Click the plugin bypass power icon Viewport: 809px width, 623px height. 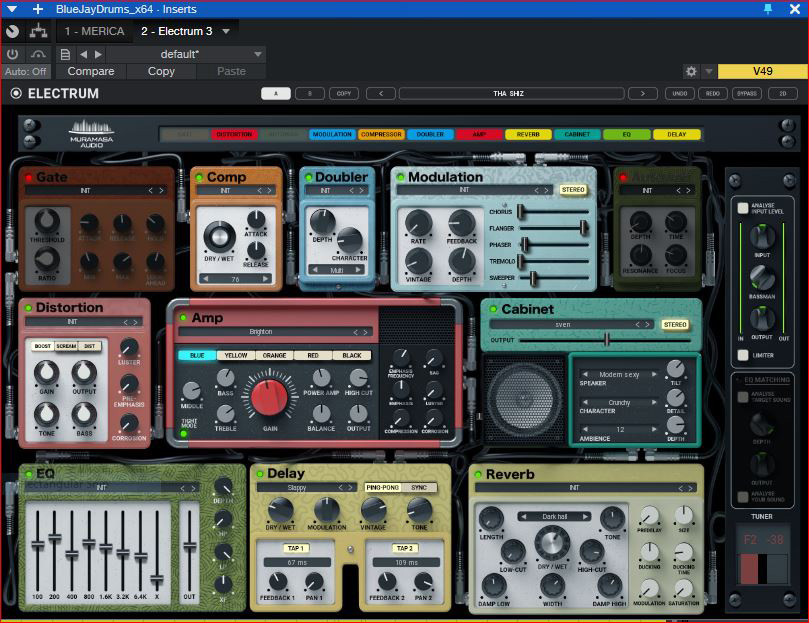point(13,54)
